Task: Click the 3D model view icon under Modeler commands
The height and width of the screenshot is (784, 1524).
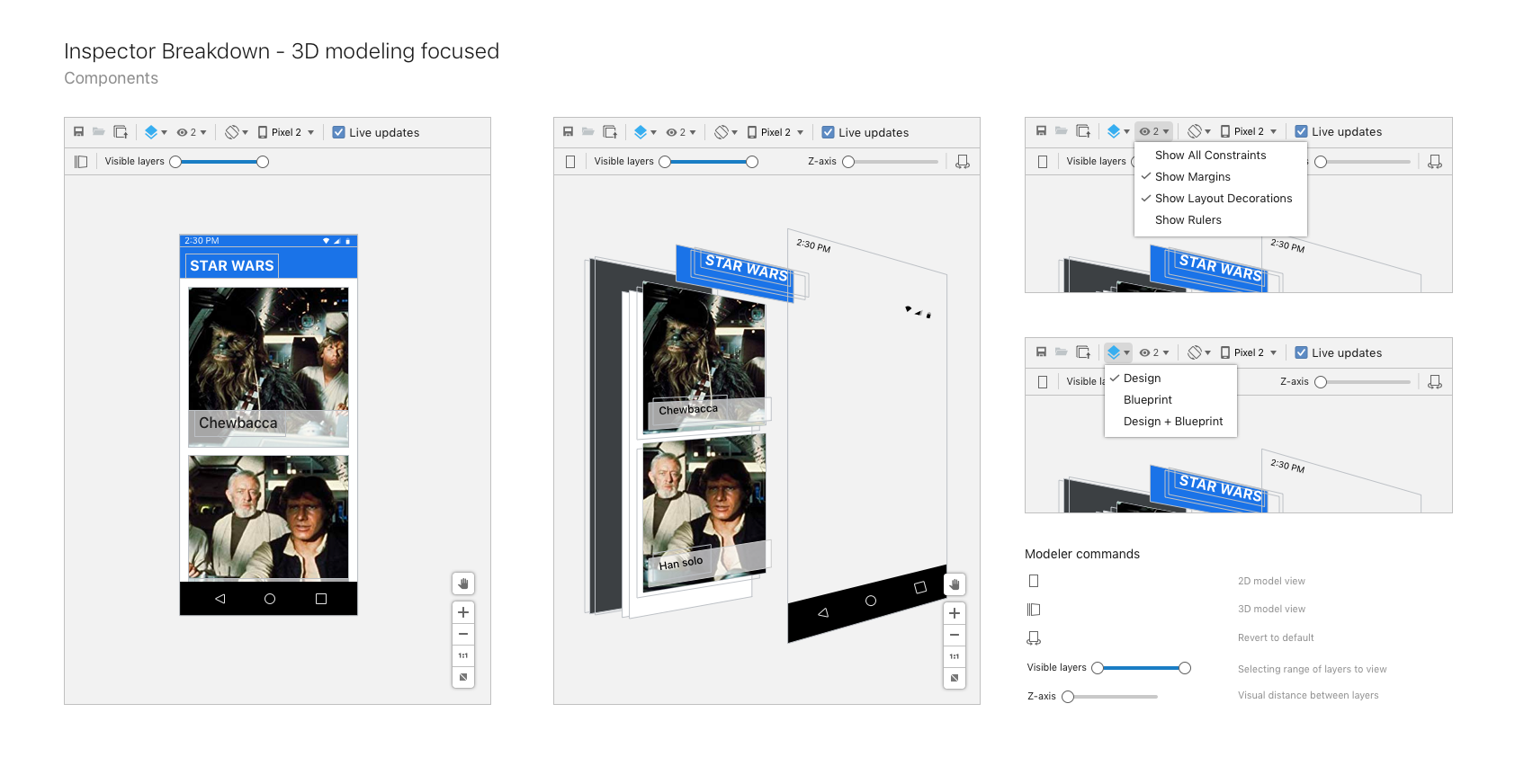Action: tap(1034, 610)
